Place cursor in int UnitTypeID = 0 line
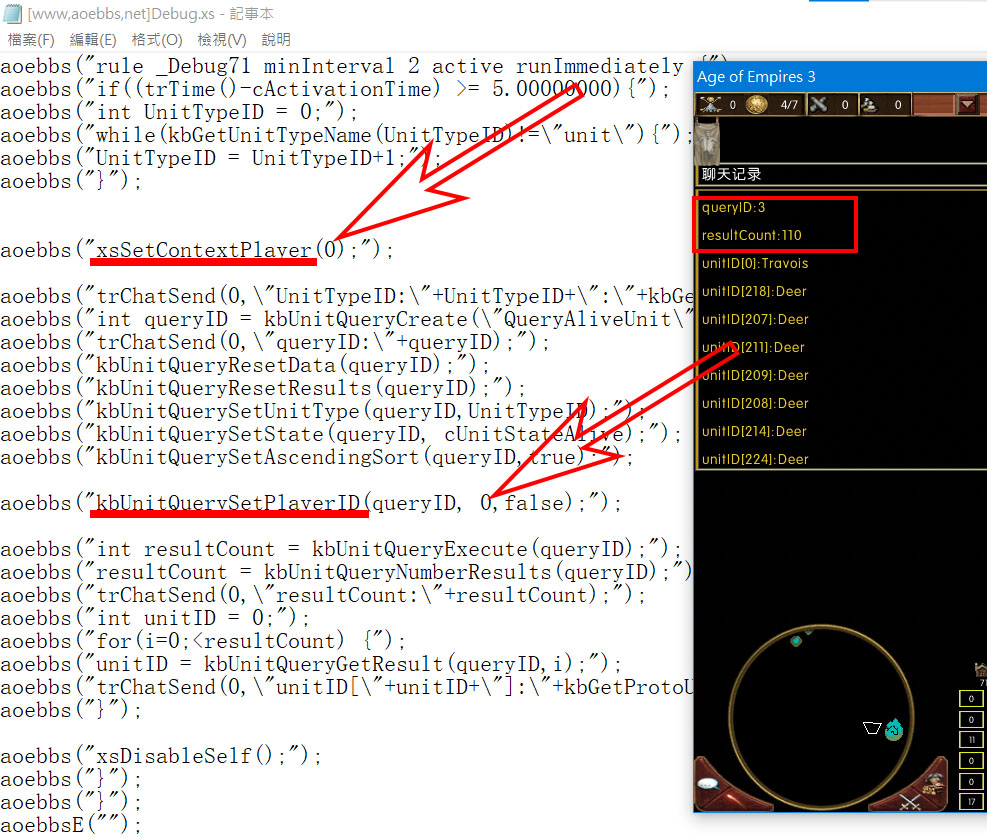The height and width of the screenshot is (838, 987). pyautogui.click(x=179, y=112)
